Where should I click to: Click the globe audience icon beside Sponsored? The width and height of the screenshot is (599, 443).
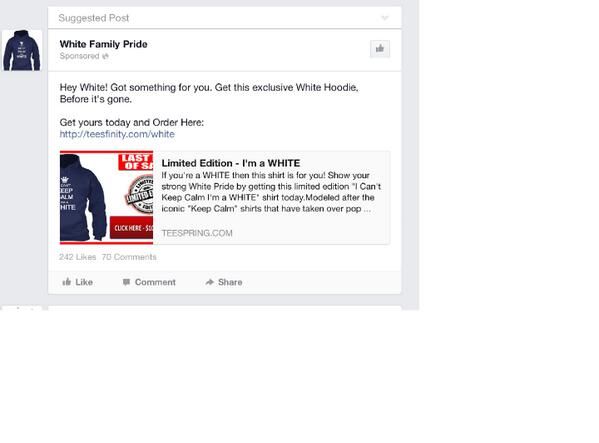coord(105,57)
